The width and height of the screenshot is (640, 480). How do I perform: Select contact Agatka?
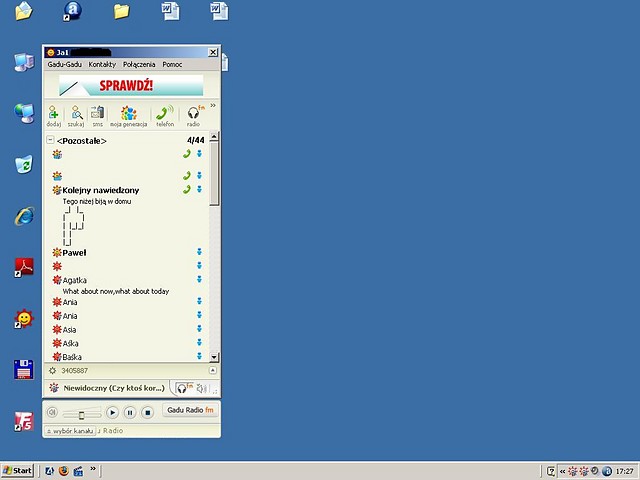tap(74, 280)
